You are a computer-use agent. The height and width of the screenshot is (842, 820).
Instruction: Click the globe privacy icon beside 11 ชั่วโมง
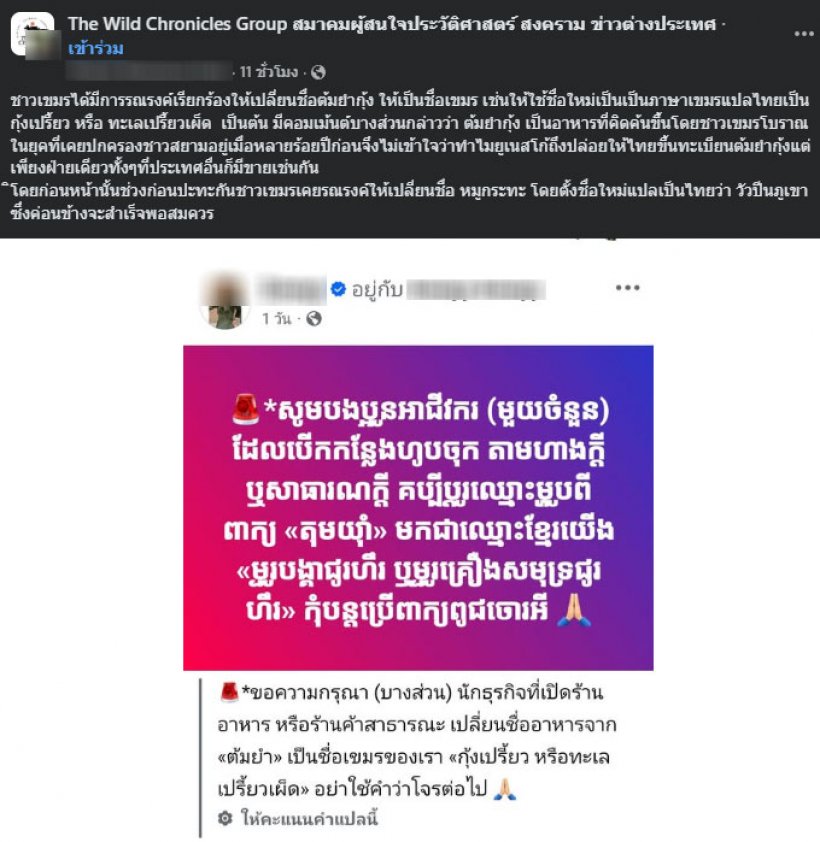(x=318, y=72)
